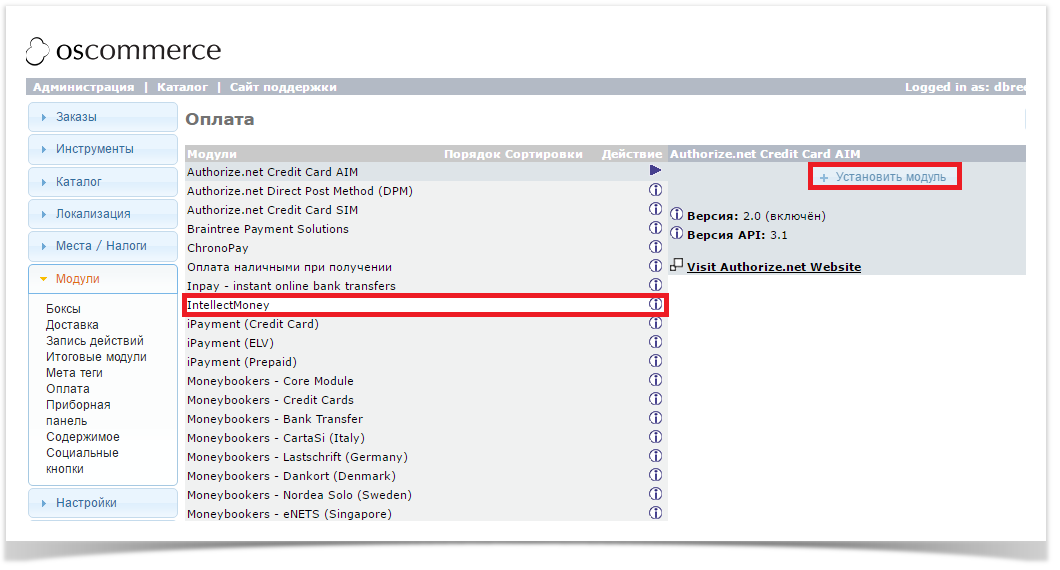Viewport: 1060px width, 570px height.
Task: Open Сайт поддержки in the top menu
Action: coord(283,87)
